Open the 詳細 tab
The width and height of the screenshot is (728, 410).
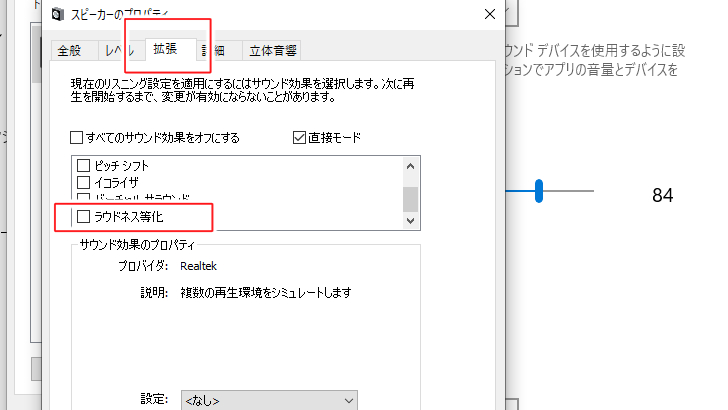click(219, 50)
